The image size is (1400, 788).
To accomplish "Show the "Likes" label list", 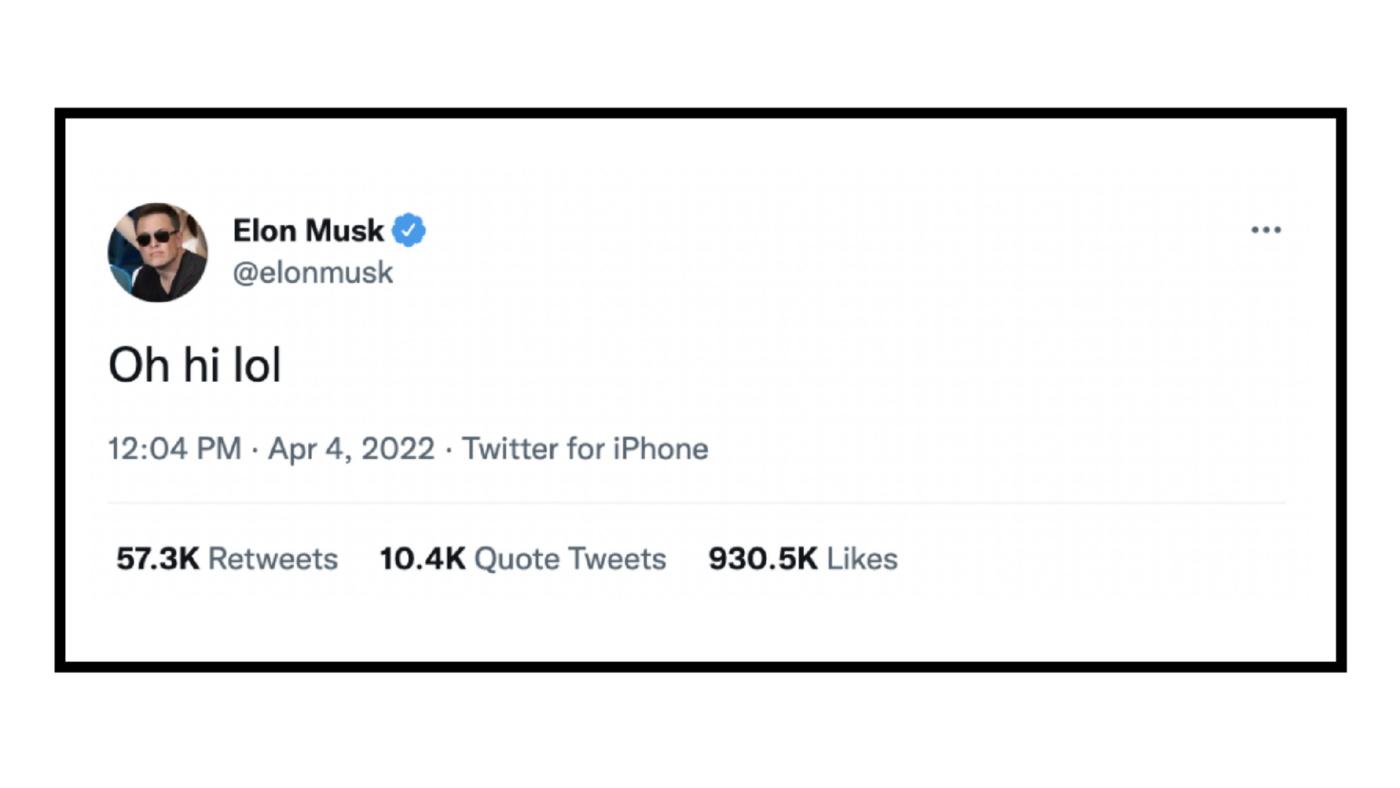I will [862, 558].
